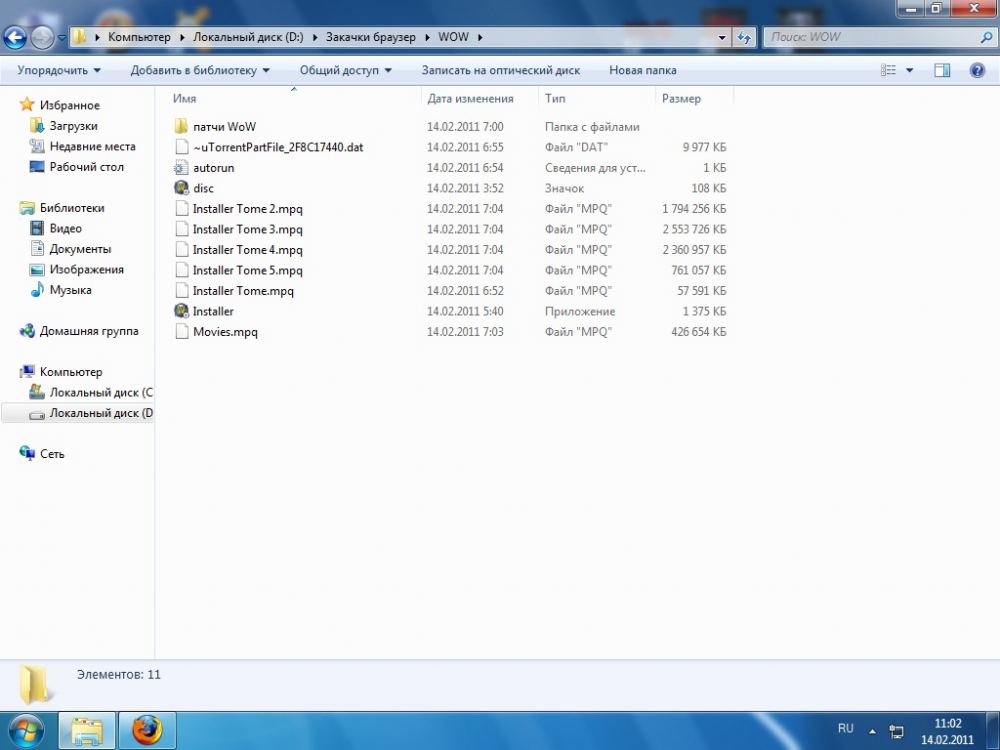Select the ~uTorrentPartFile_2F8C17440.dat file
The image size is (1000, 750).
pyautogui.click(x=278, y=147)
